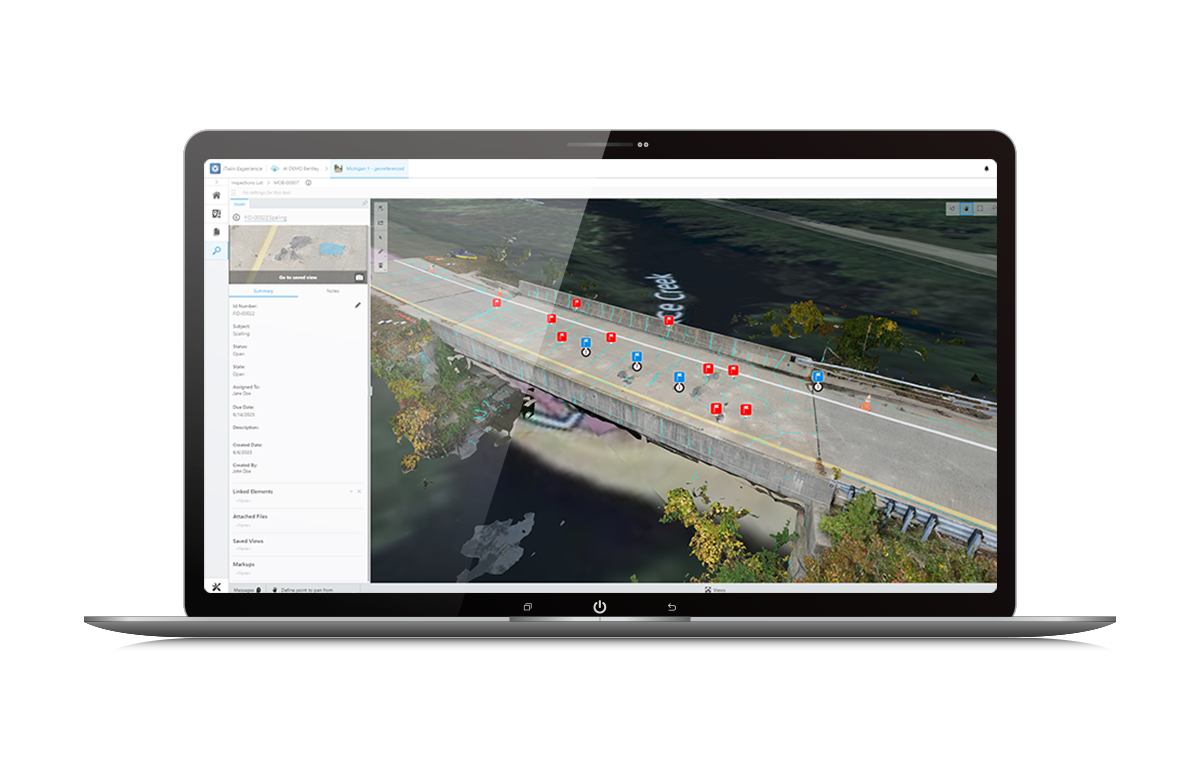Screen dimensions: 1200x780
Task: Click the pencil edit icon beside Id Number
Action: (x=358, y=305)
